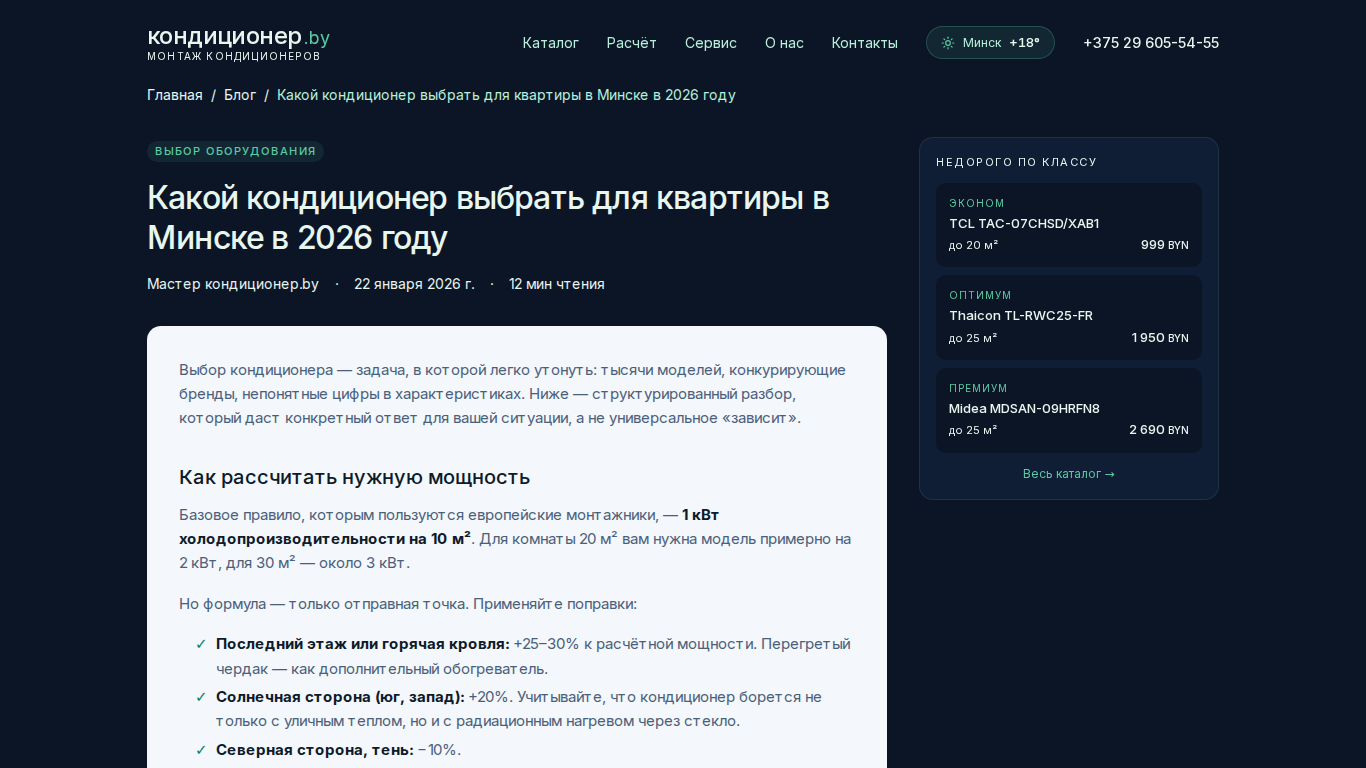Click the sun icon in the Minsk weather pill
This screenshot has width=1366, height=768.
coord(947,43)
